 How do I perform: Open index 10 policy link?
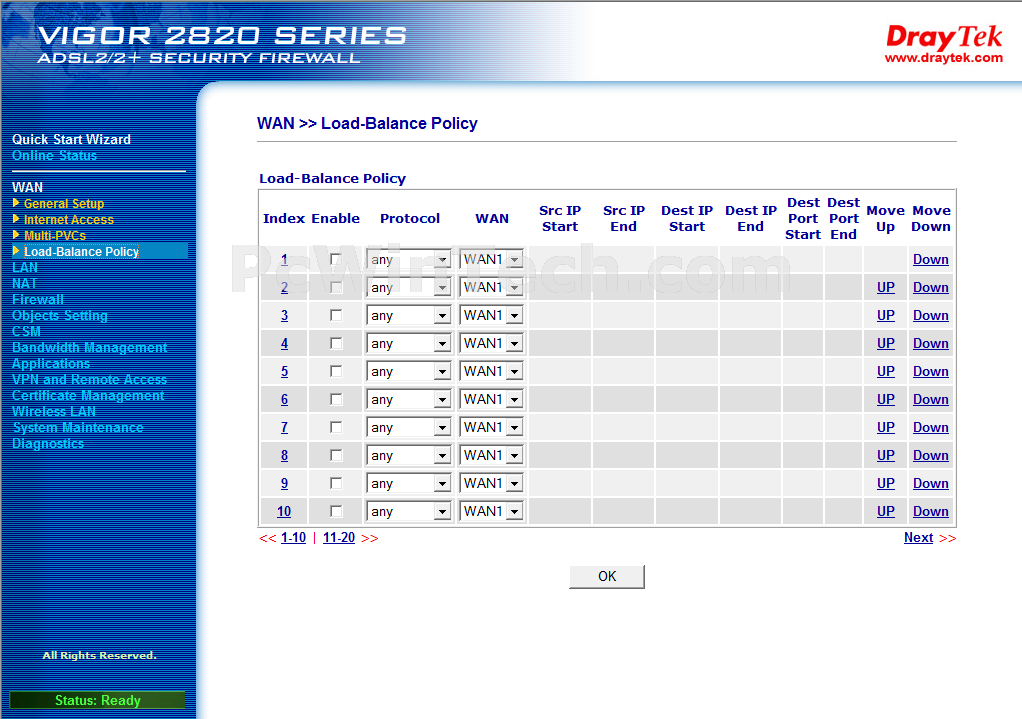pyautogui.click(x=284, y=512)
